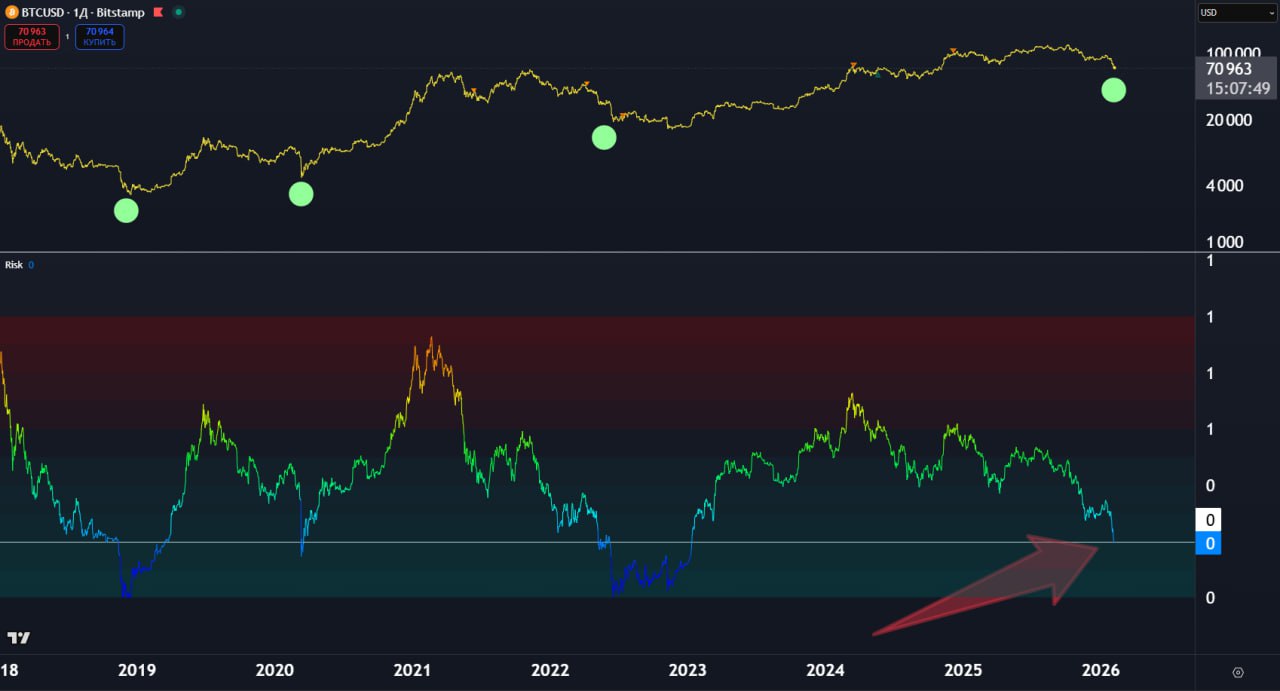Open the USD currency dropdown
Screen dimensions: 1280x691
click(1237, 13)
